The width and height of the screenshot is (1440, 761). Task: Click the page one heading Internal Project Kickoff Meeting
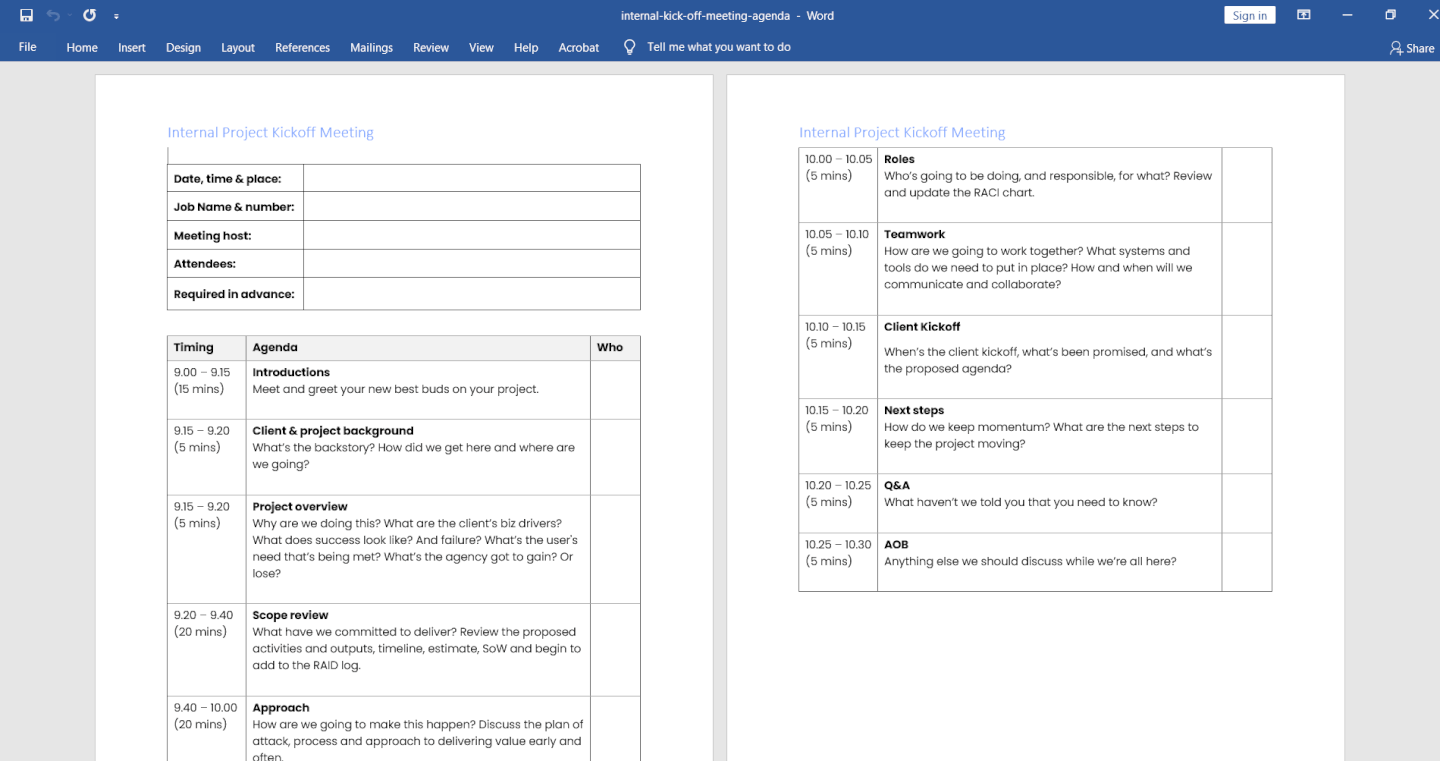[270, 132]
